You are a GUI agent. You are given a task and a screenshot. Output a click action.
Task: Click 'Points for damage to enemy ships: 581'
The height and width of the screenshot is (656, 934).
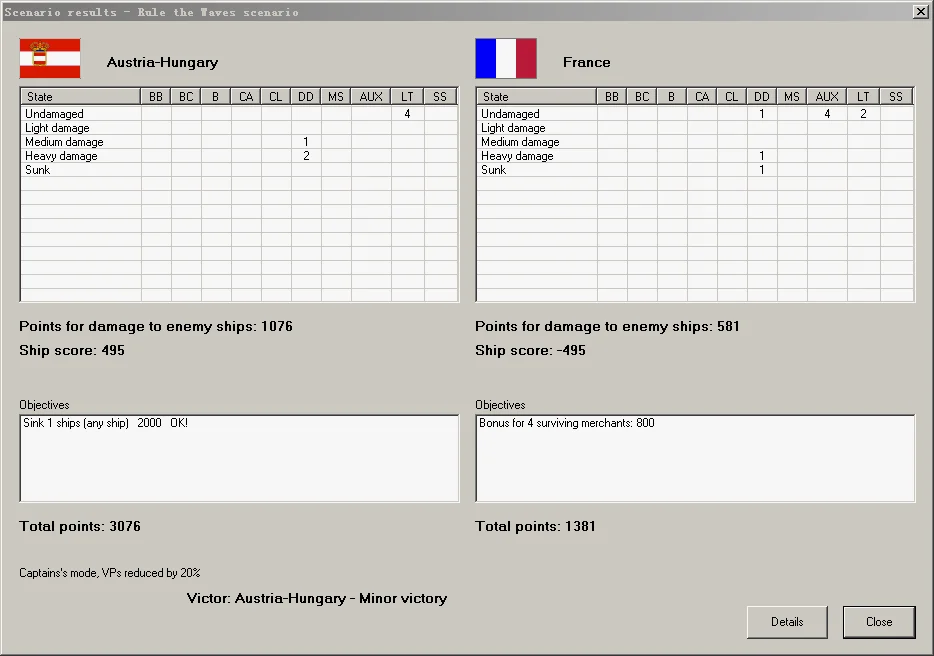(607, 327)
